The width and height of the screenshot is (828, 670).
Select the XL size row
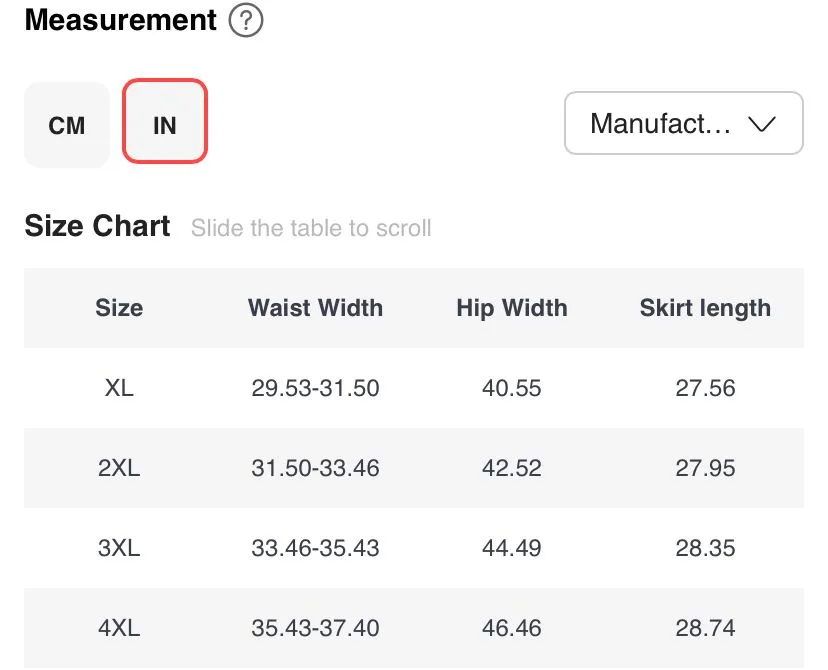414,388
